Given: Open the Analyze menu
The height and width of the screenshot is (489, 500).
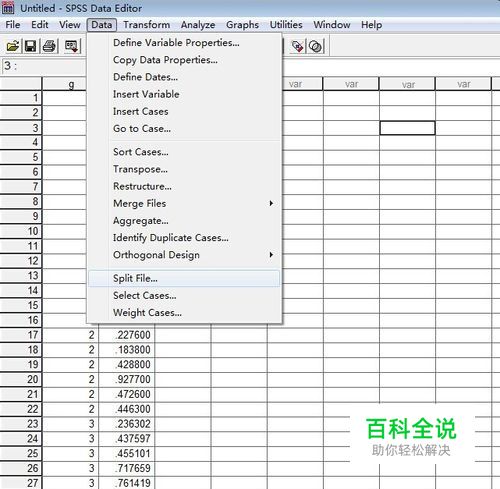Looking at the screenshot, I should 198,25.
